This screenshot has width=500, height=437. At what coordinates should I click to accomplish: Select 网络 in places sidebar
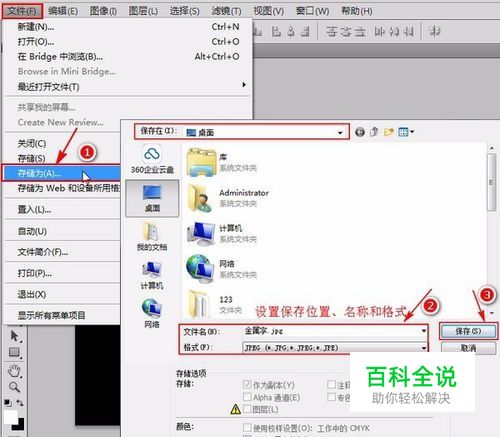pos(152,313)
